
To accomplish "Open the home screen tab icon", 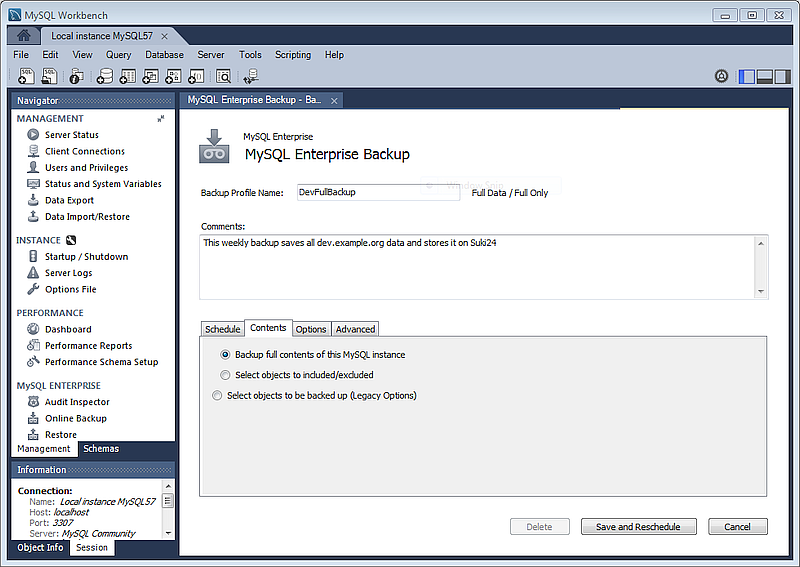I will pos(23,36).
